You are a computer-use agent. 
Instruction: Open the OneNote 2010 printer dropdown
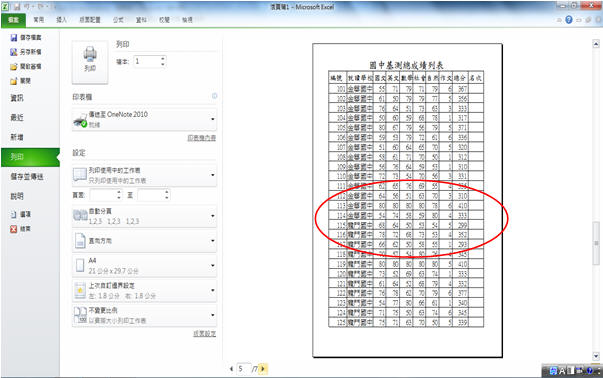[144, 119]
